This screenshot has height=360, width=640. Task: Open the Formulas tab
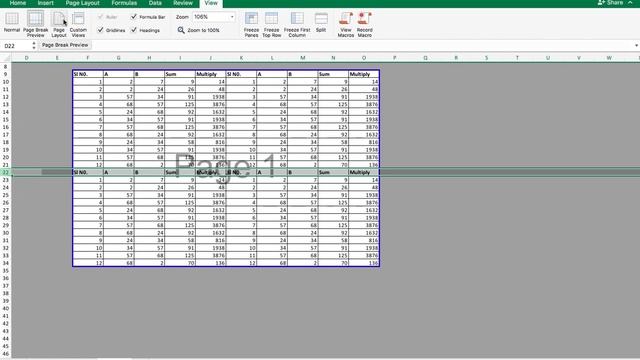124,3
